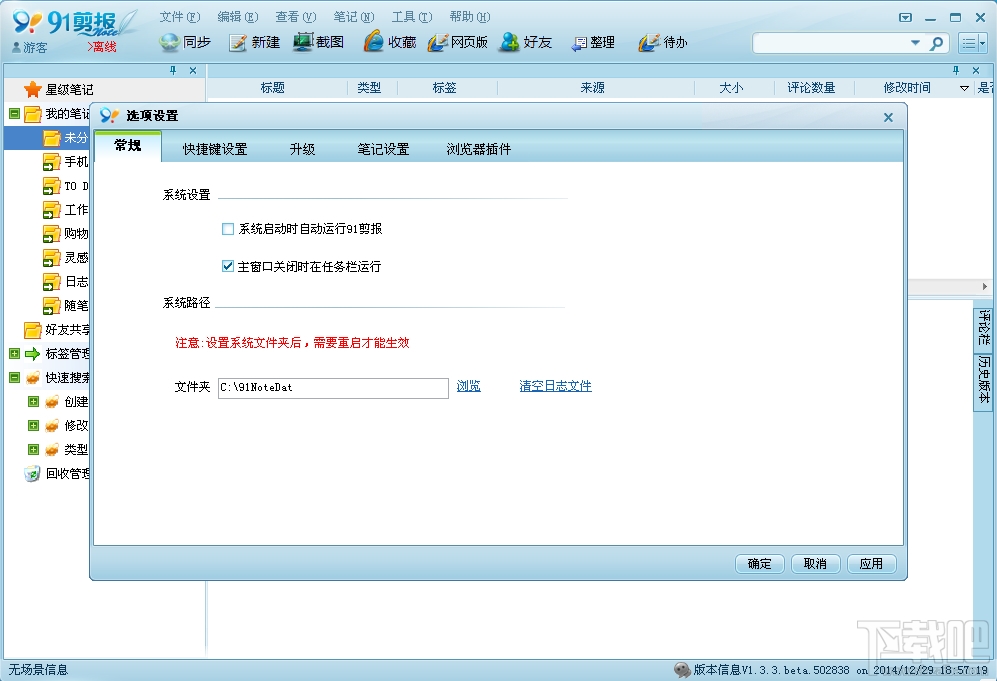This screenshot has width=997, height=681.
Task: Open the list view mode button
Action: click(x=973, y=43)
